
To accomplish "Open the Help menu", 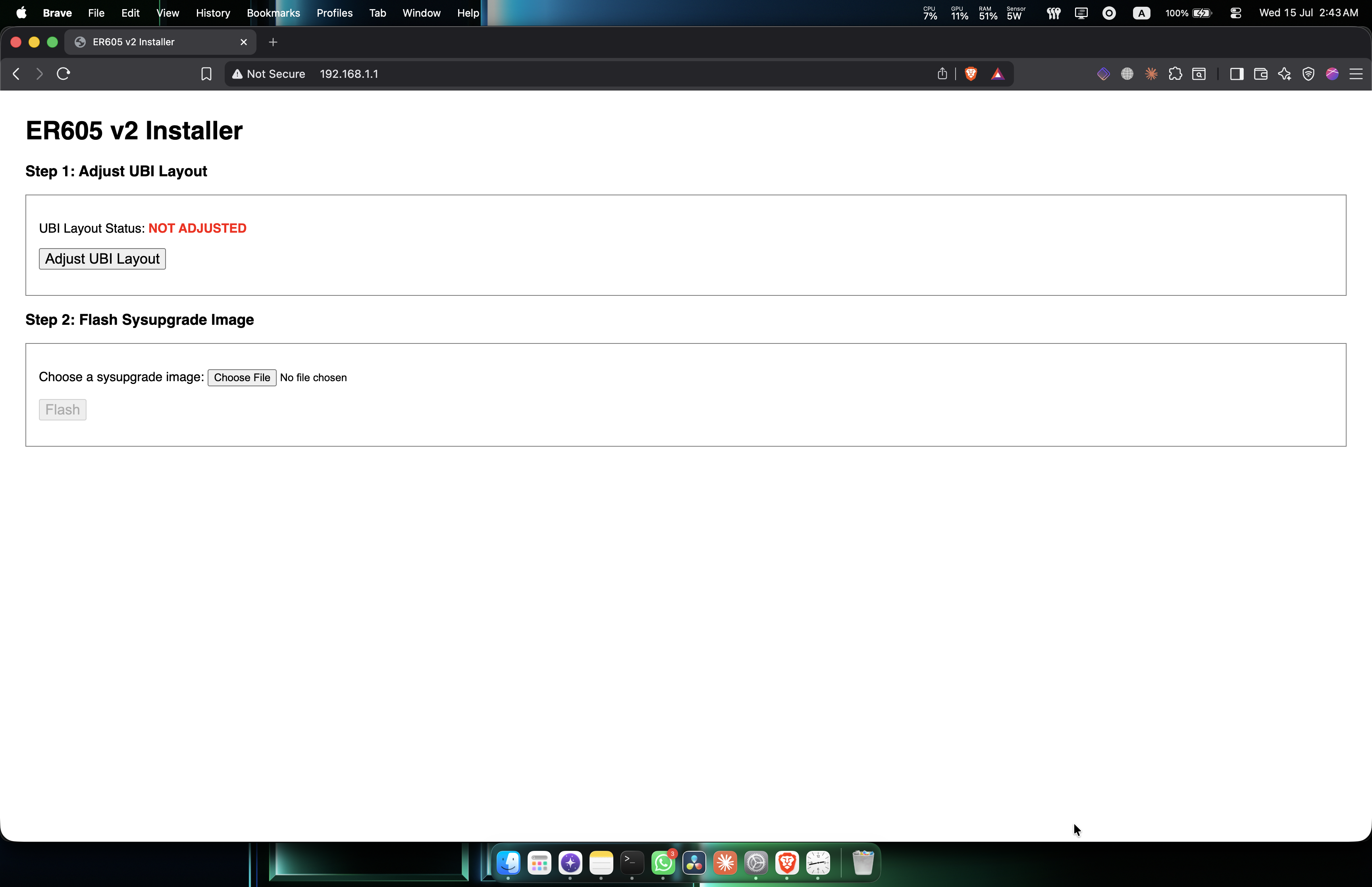I will [468, 13].
